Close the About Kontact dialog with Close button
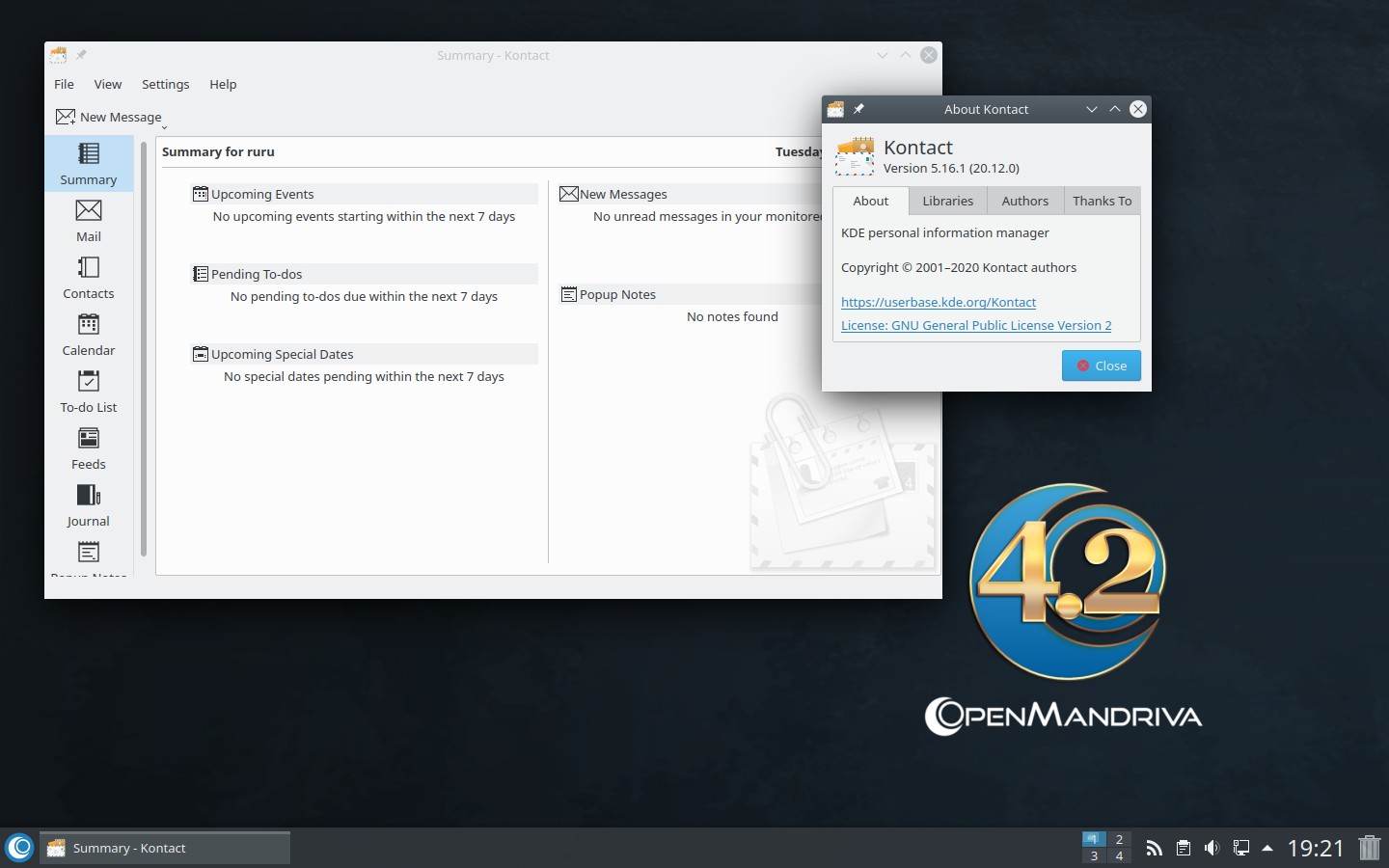 (1102, 366)
